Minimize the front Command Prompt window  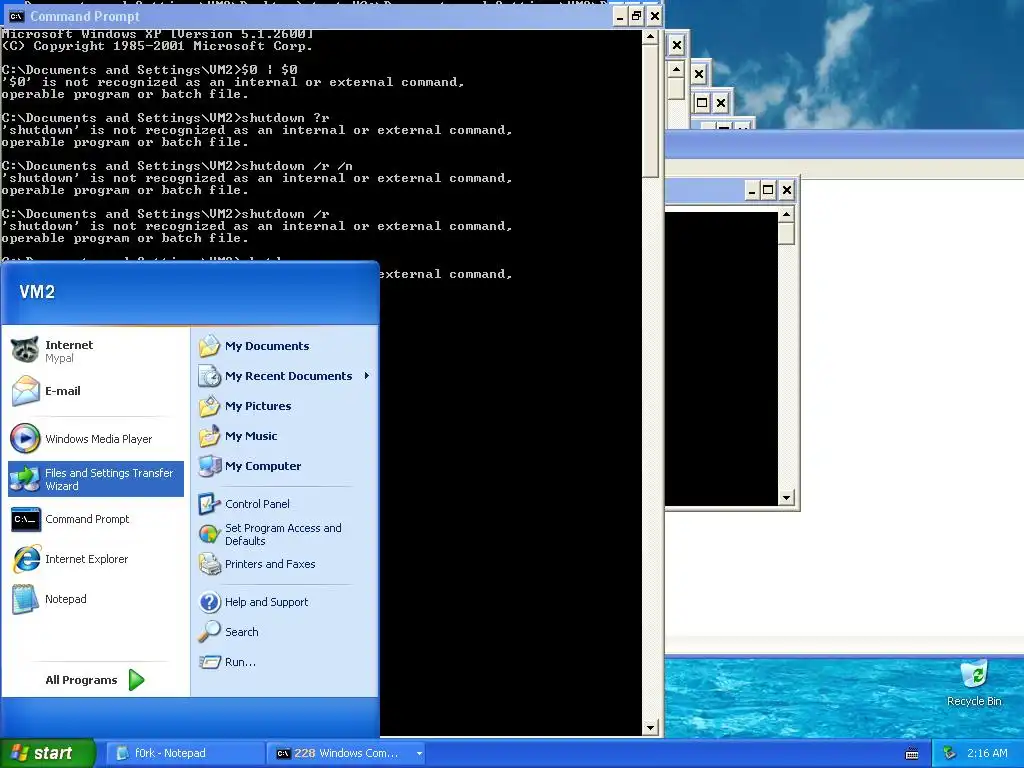coord(620,16)
